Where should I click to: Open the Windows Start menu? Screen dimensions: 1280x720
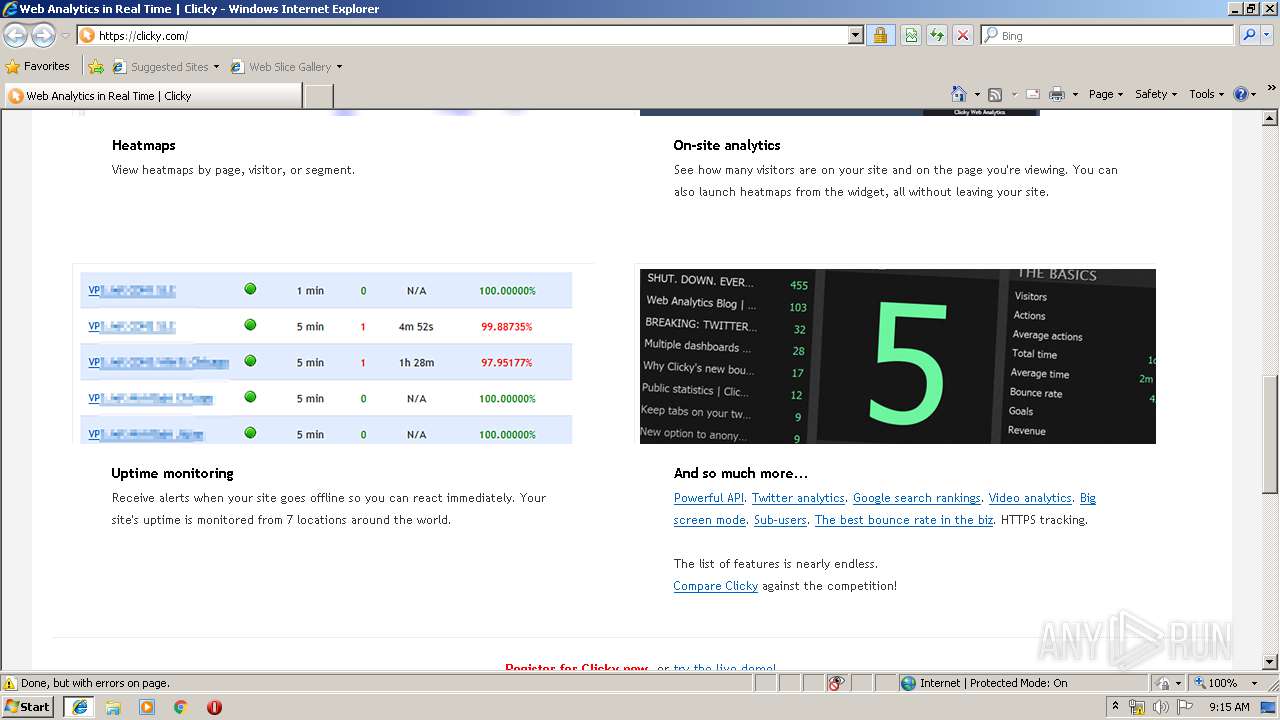coord(28,707)
